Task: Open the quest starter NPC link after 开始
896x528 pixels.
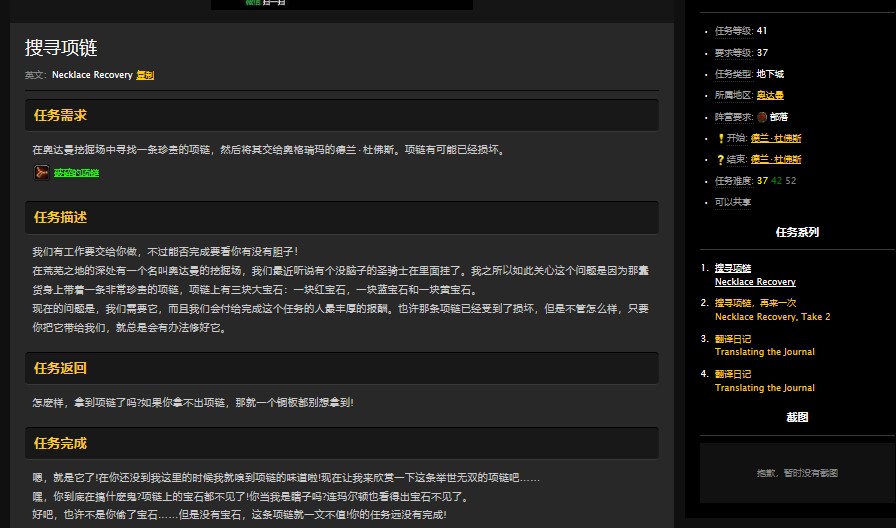Action: tap(776, 138)
